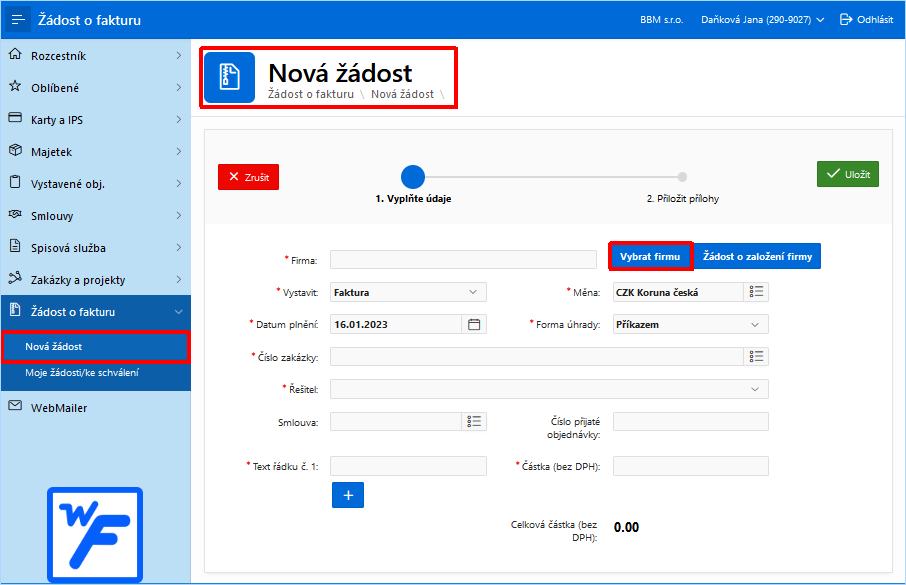Click the Text řádku č. 1 field
906x585 pixels.
409,466
